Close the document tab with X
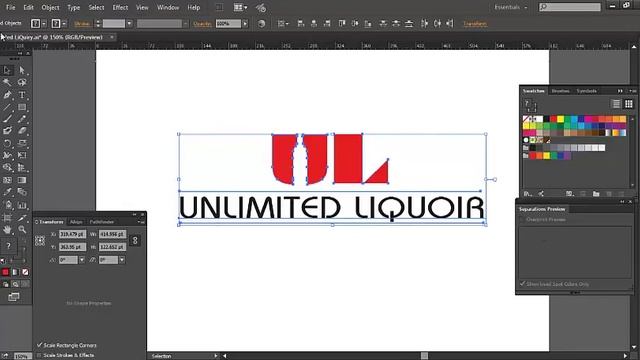 click(x=112, y=37)
